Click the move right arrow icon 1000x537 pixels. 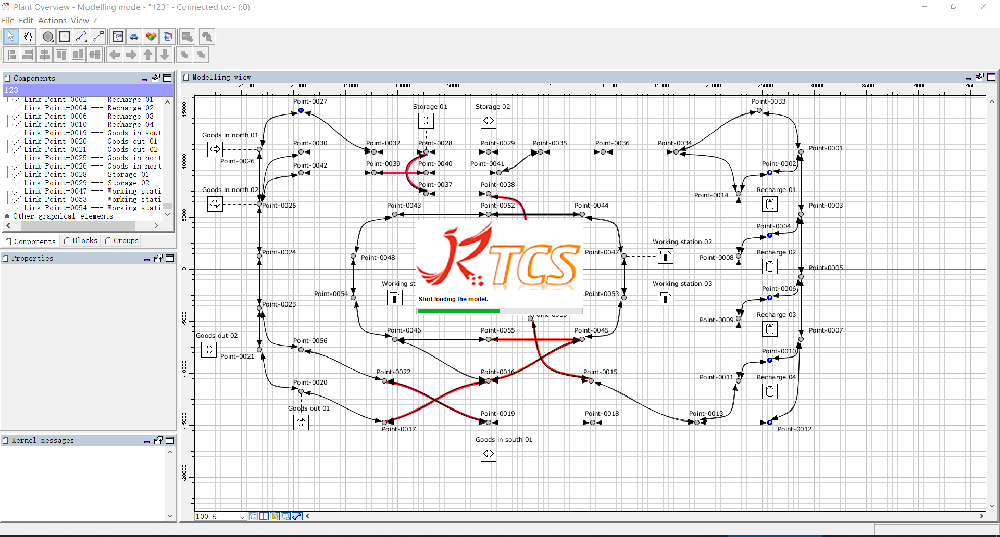131,55
